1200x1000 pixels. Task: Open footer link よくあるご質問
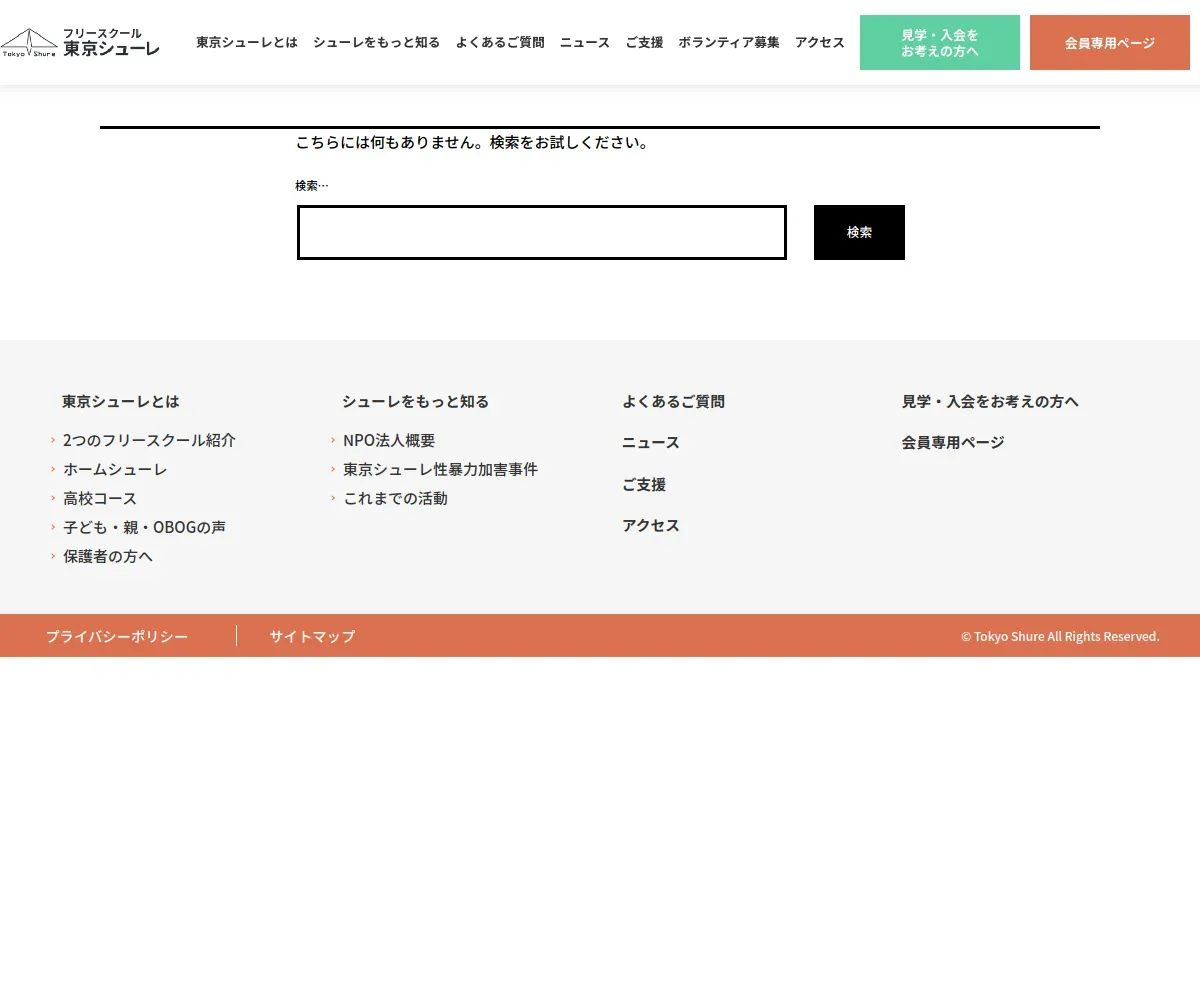[673, 401]
